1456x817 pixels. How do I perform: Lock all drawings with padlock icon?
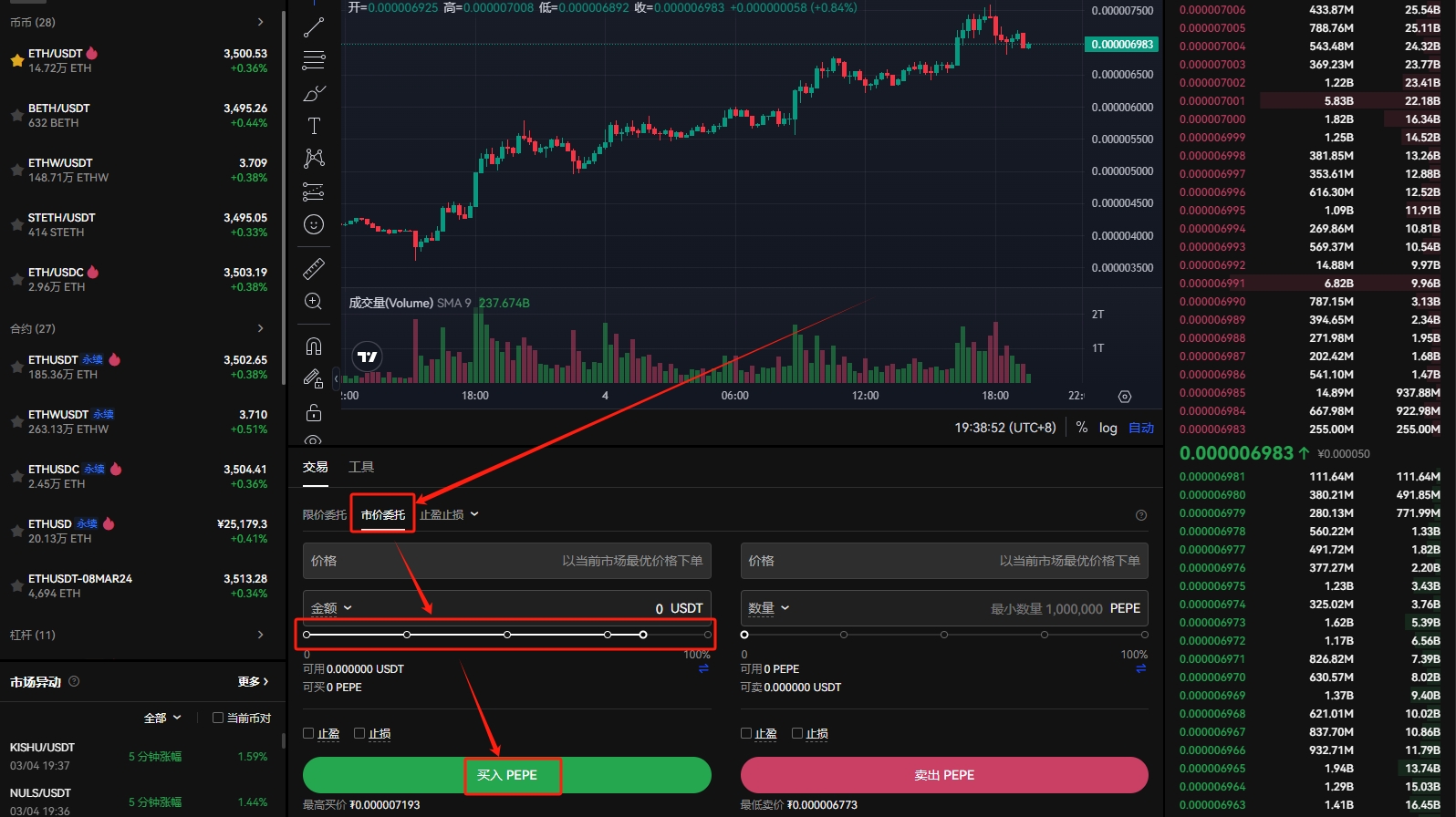click(x=314, y=412)
